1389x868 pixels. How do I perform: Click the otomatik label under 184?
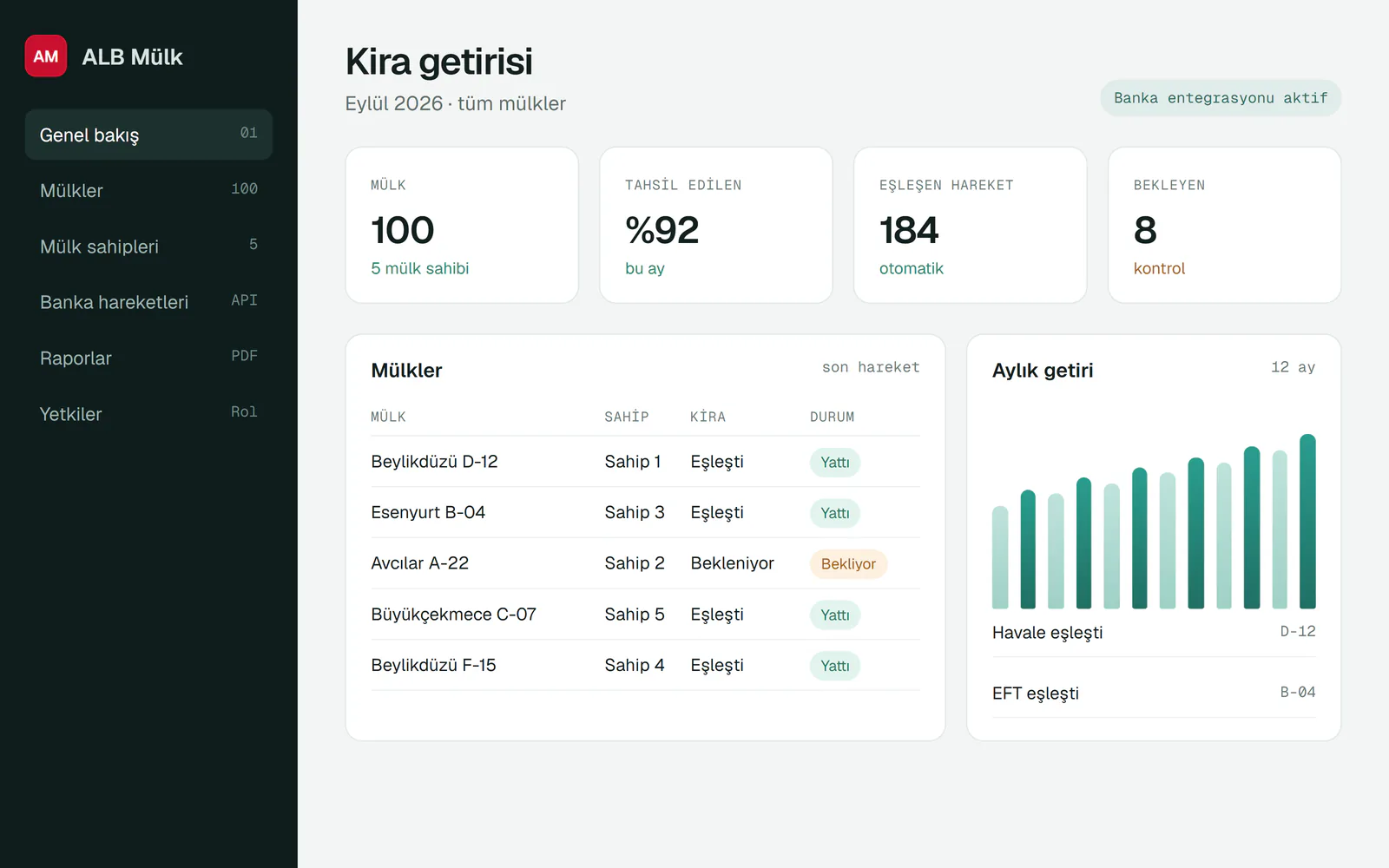(x=912, y=268)
